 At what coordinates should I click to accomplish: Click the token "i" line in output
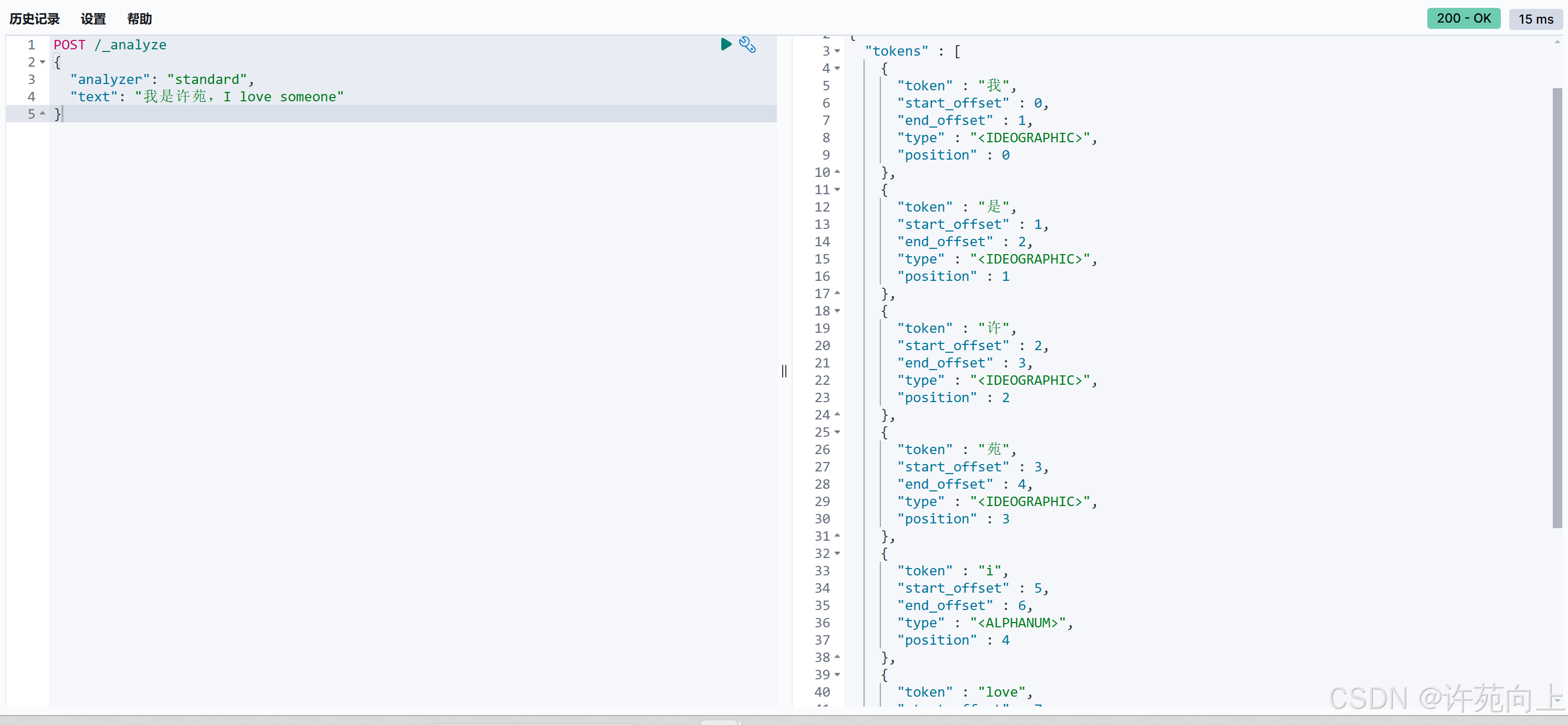click(x=953, y=570)
